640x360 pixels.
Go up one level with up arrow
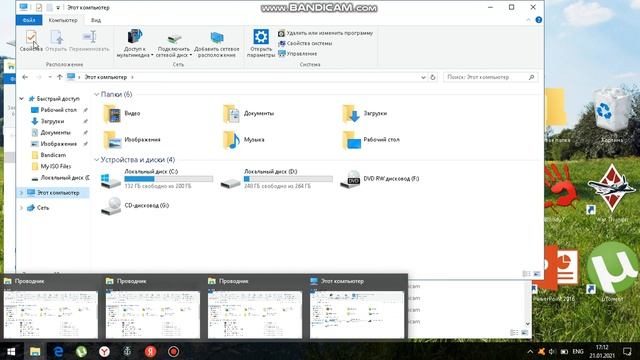[x=60, y=77]
